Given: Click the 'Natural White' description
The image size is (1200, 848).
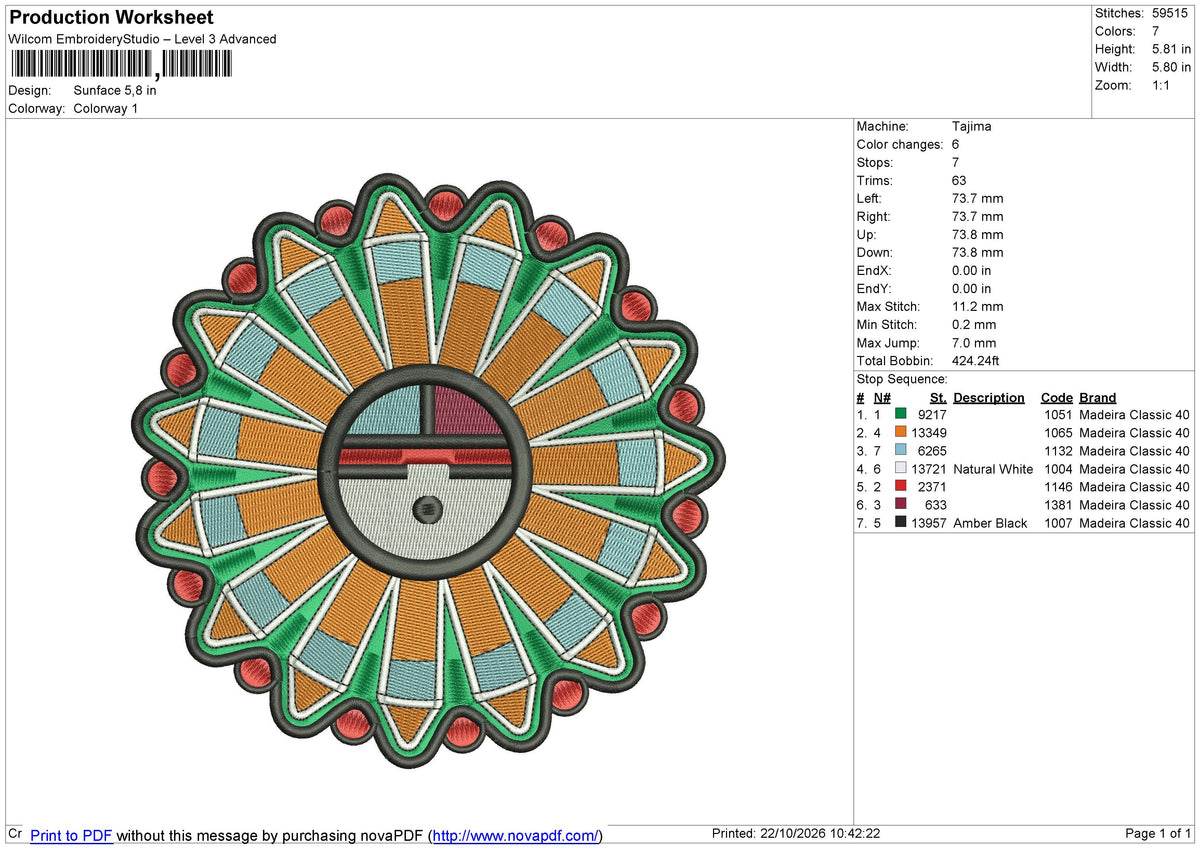Looking at the screenshot, I should tap(993, 469).
